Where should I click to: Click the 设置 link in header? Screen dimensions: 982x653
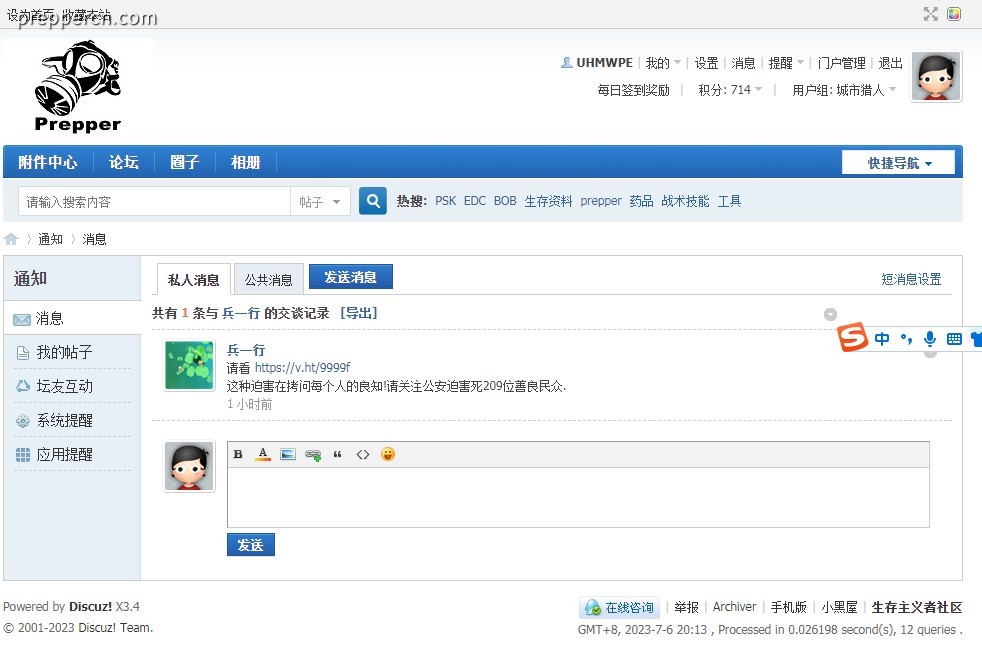(706, 63)
